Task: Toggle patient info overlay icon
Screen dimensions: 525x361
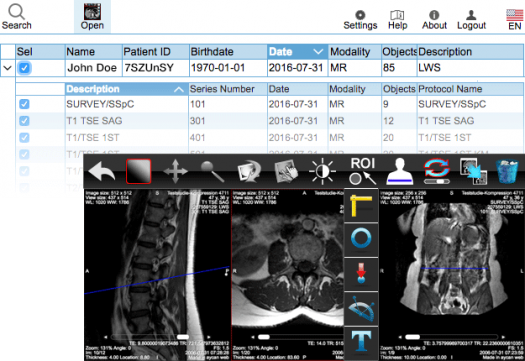Action: coord(399,171)
